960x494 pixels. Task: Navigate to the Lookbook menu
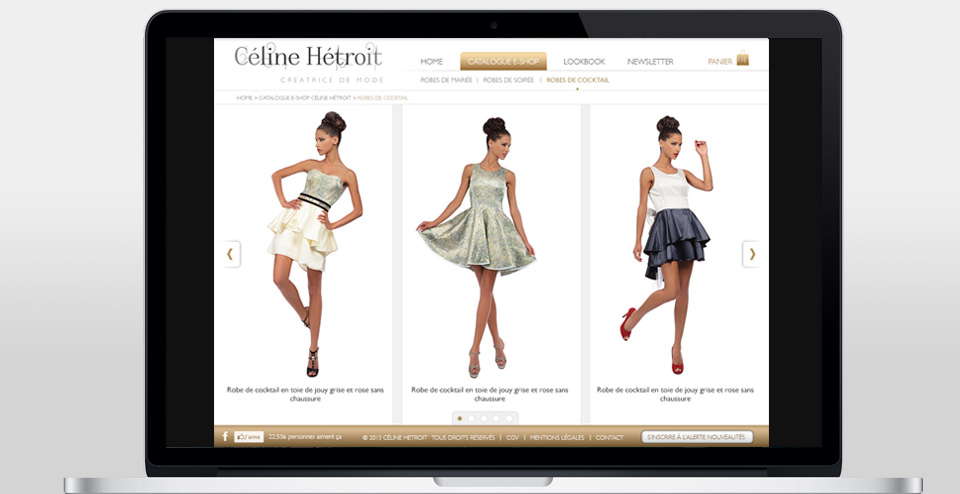tap(584, 62)
